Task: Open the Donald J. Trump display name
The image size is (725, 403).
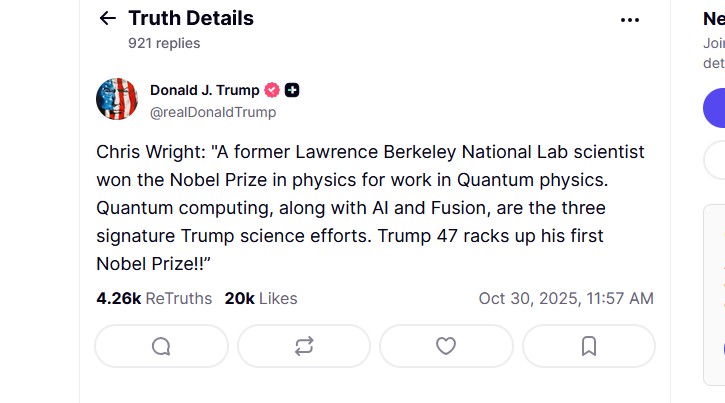Action: coord(204,90)
